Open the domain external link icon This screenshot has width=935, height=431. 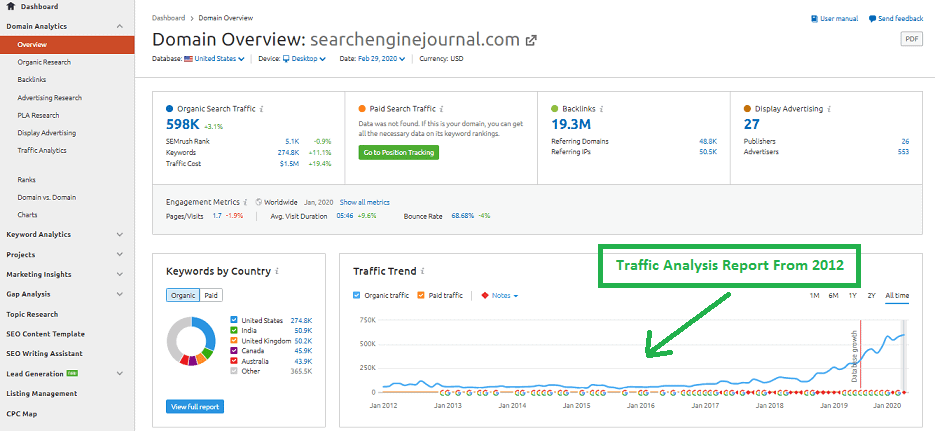(x=531, y=41)
